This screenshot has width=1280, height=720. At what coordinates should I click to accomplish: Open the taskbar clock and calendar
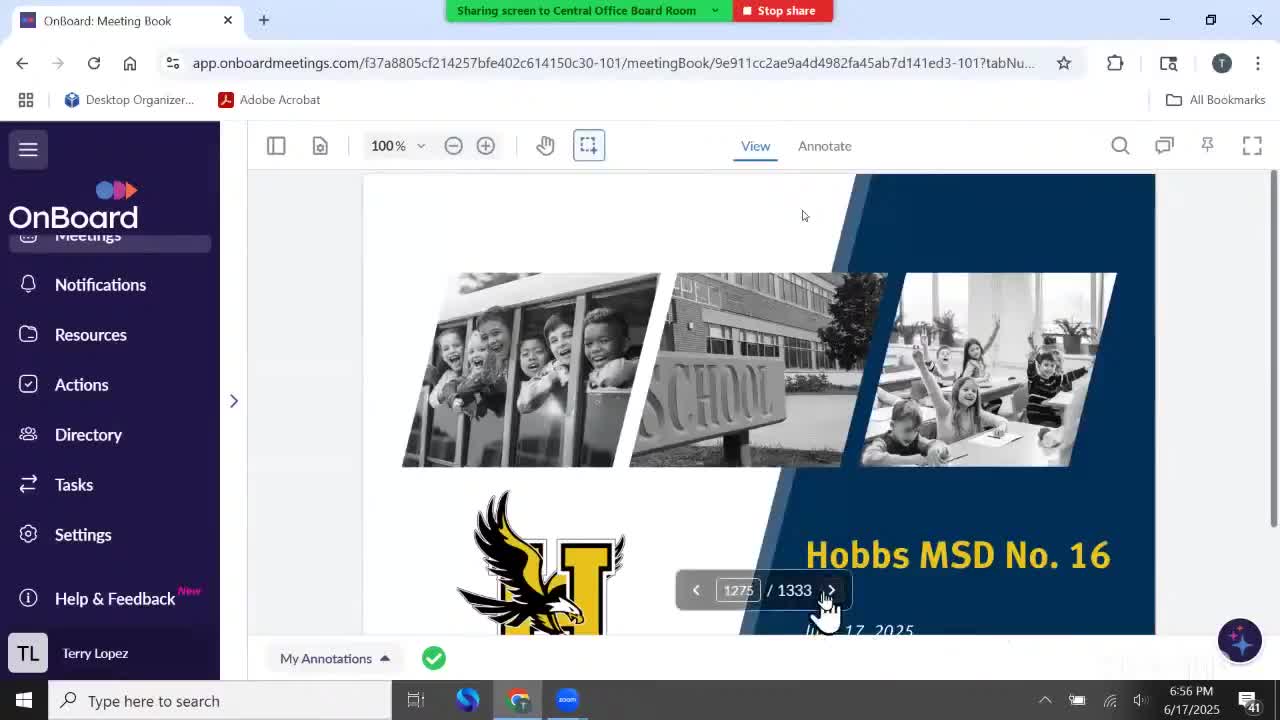tap(1191, 700)
